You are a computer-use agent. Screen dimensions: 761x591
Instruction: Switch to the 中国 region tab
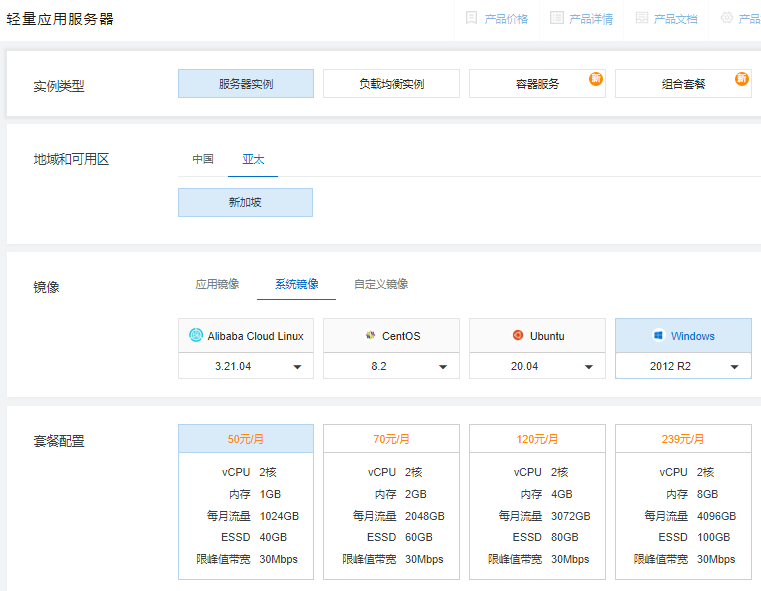203,159
